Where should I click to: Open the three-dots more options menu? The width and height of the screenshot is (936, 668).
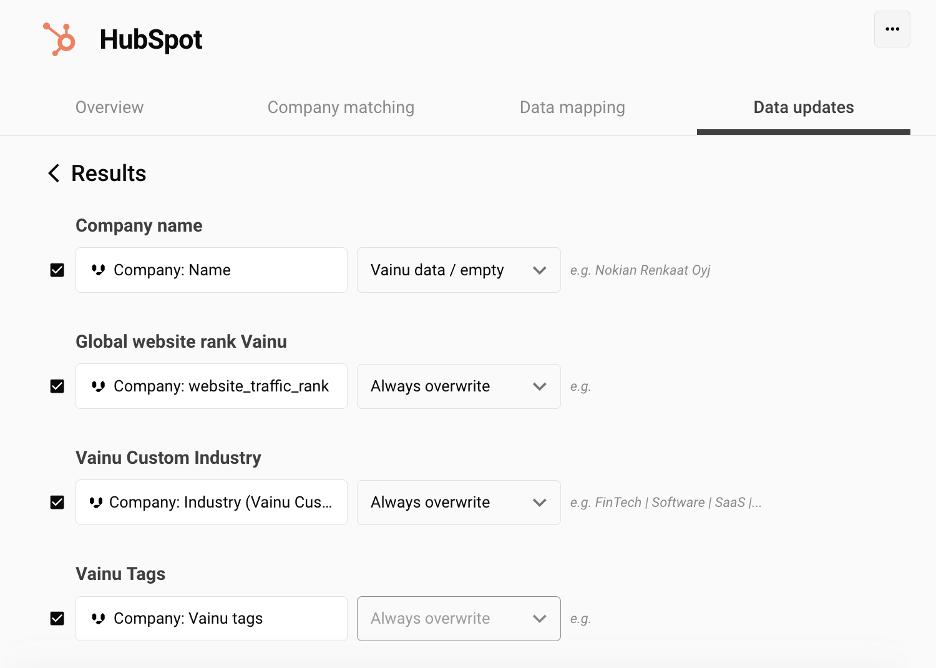tap(892, 29)
